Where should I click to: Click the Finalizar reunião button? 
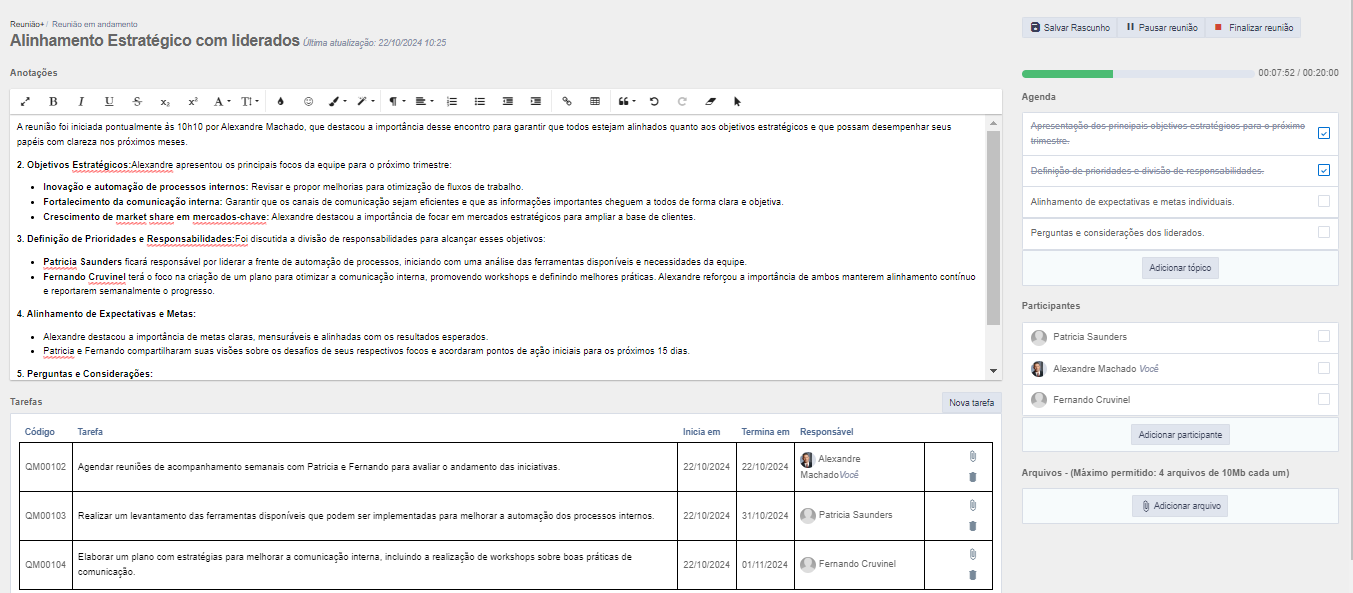(x=1253, y=28)
